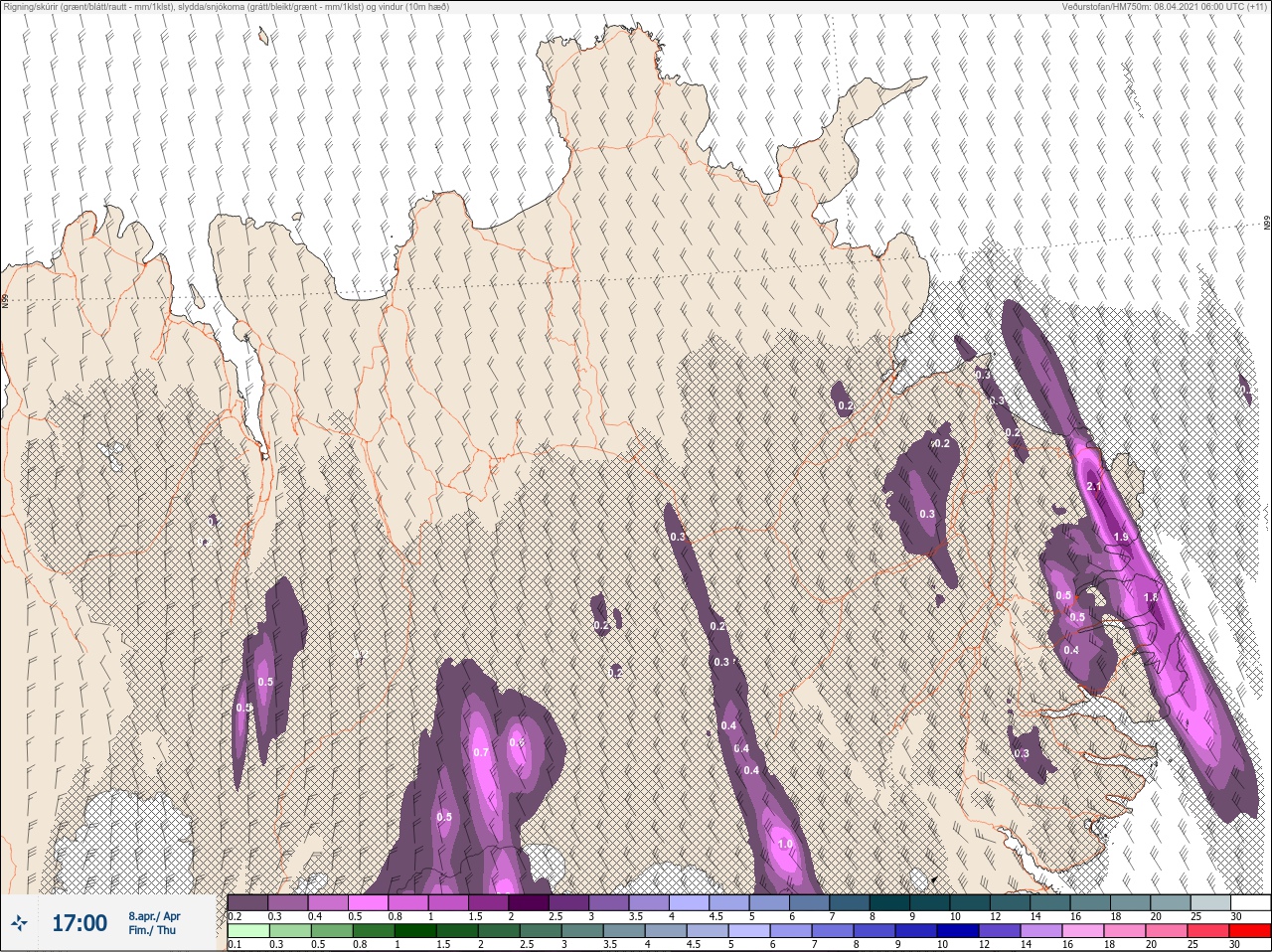Select the 17:00 forecast time label
The width and height of the screenshot is (1272, 952).
(79, 923)
